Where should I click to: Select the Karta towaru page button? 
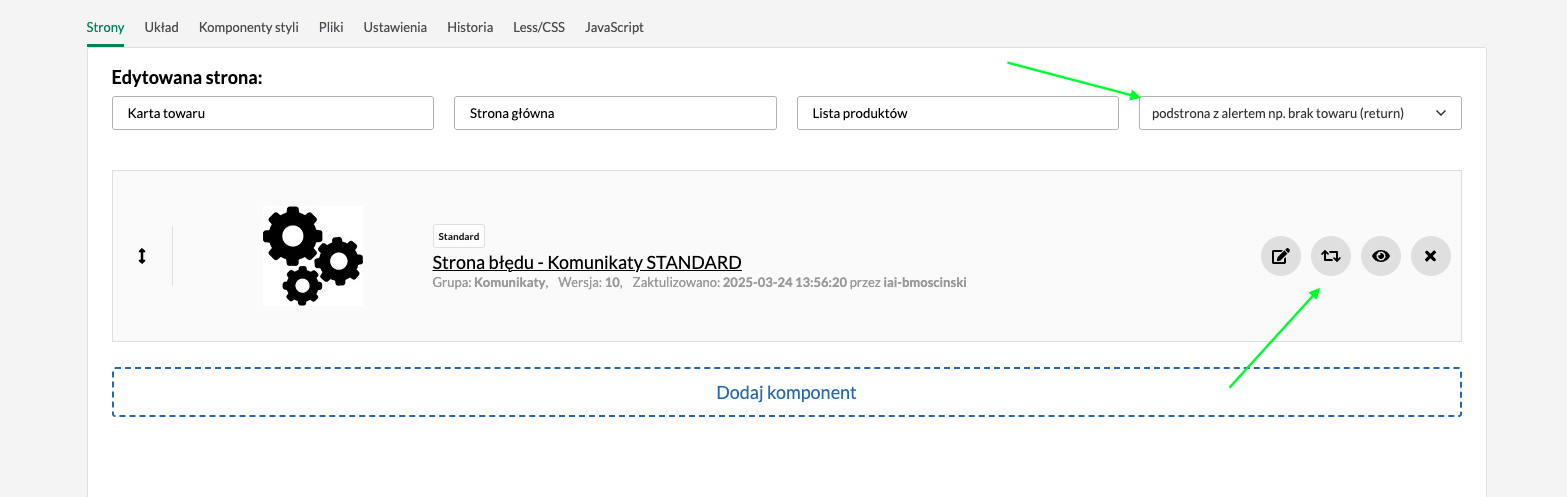[x=273, y=113]
